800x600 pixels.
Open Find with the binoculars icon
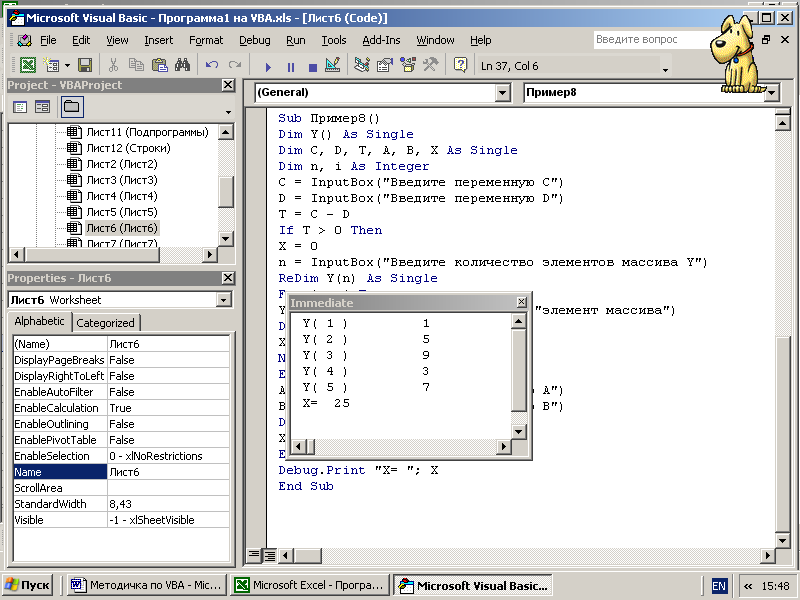point(182,65)
